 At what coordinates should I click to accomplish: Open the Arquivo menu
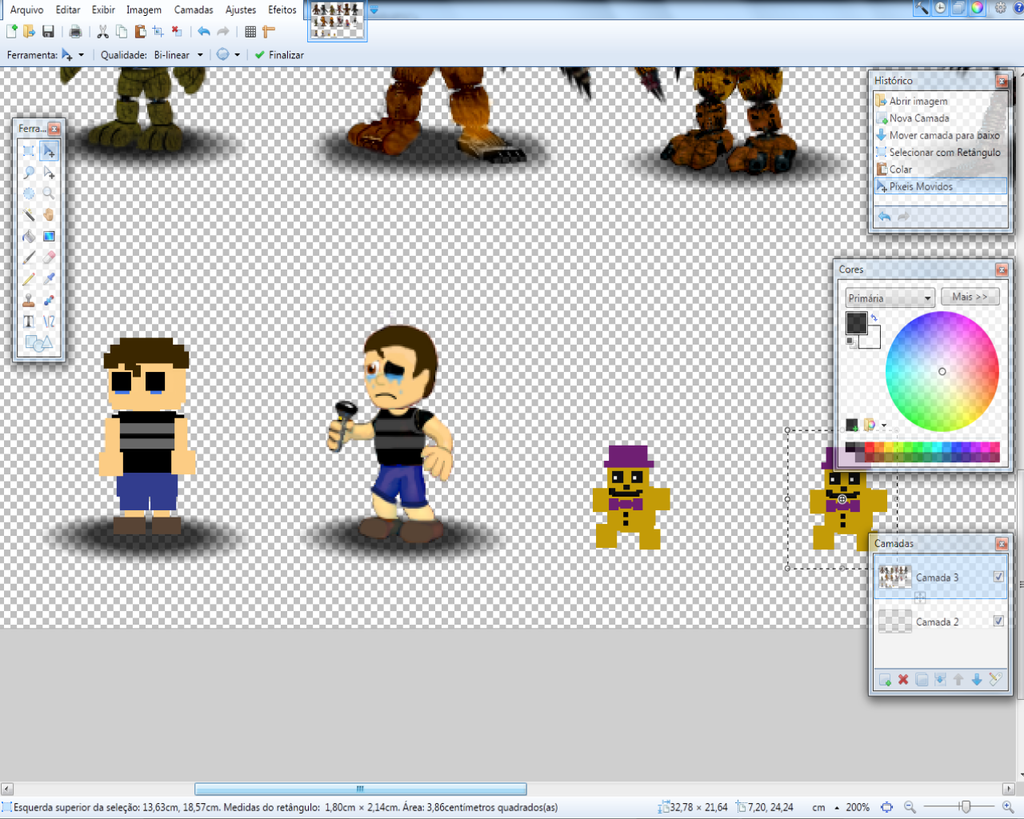point(27,10)
